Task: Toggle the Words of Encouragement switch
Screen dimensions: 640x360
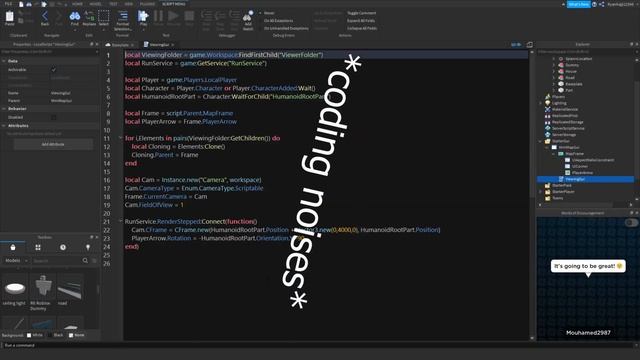Action: 631,222
